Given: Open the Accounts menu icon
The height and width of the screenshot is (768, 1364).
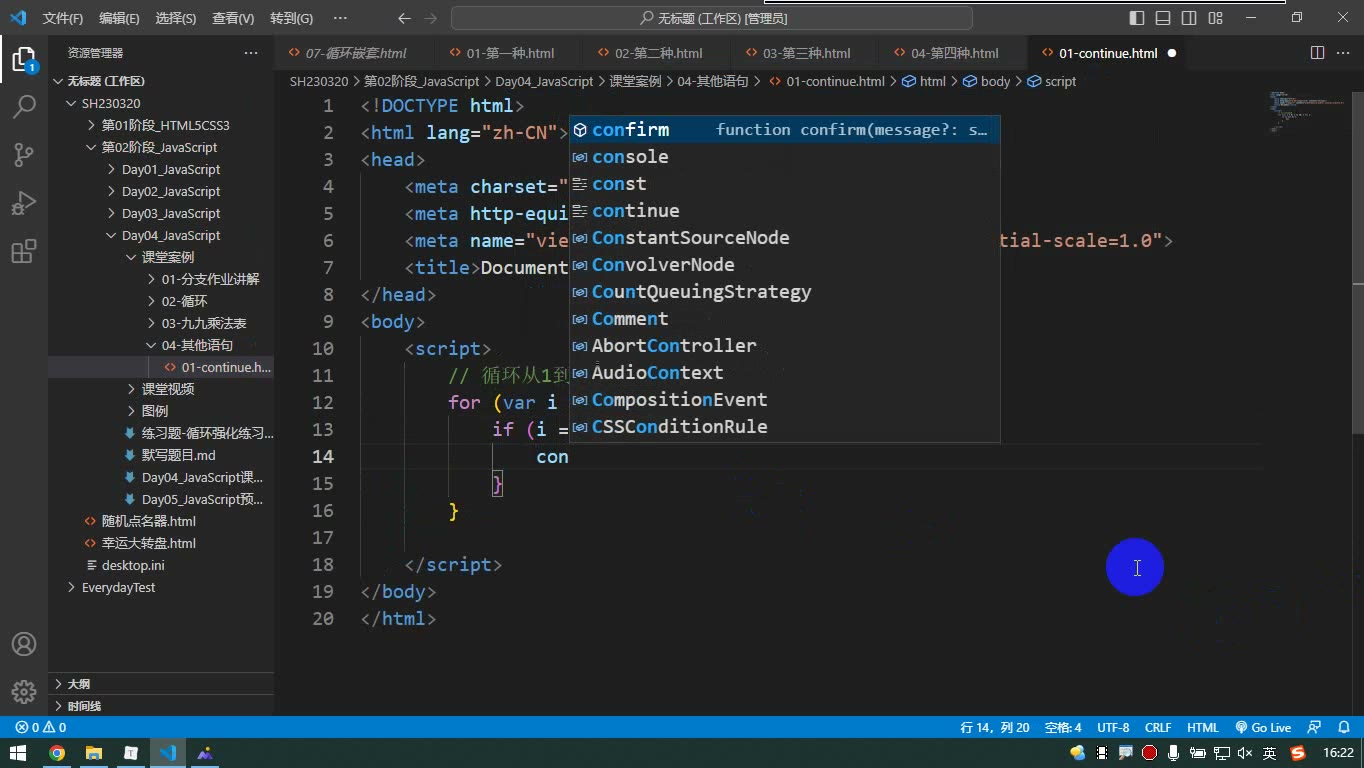Looking at the screenshot, I should point(24,644).
